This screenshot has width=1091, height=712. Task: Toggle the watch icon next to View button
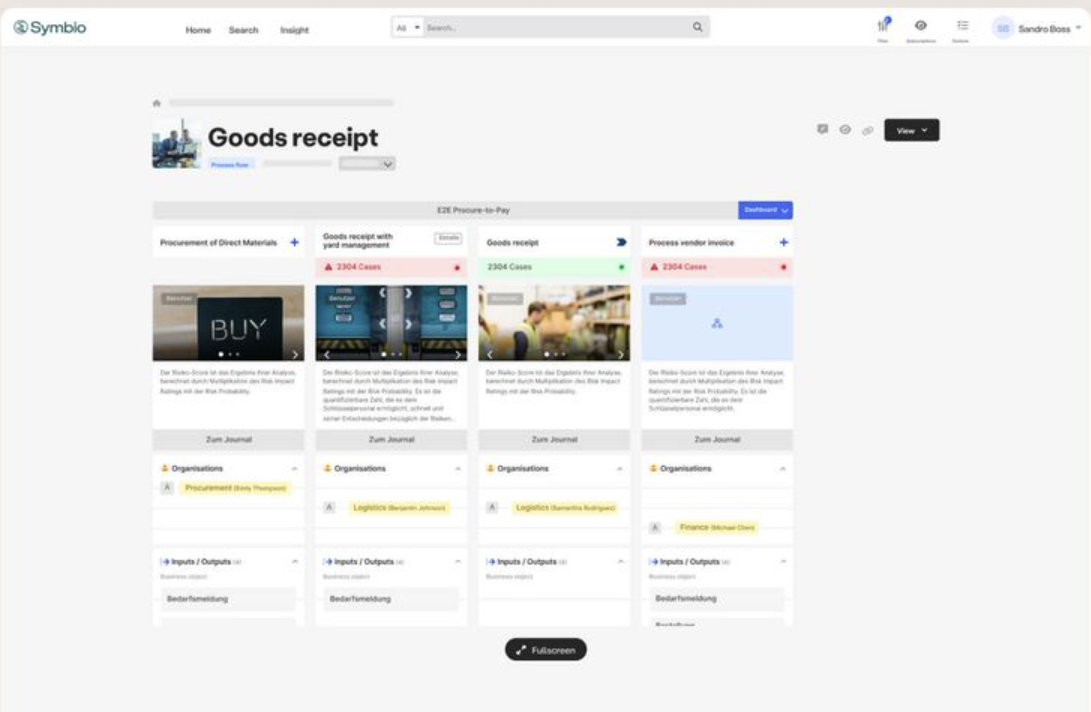pos(845,130)
